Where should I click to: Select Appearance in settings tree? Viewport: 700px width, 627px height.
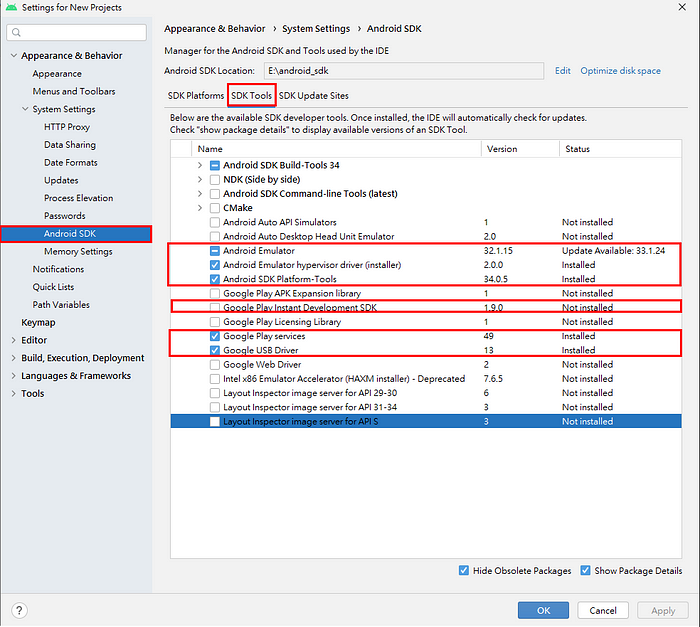[x=57, y=74]
